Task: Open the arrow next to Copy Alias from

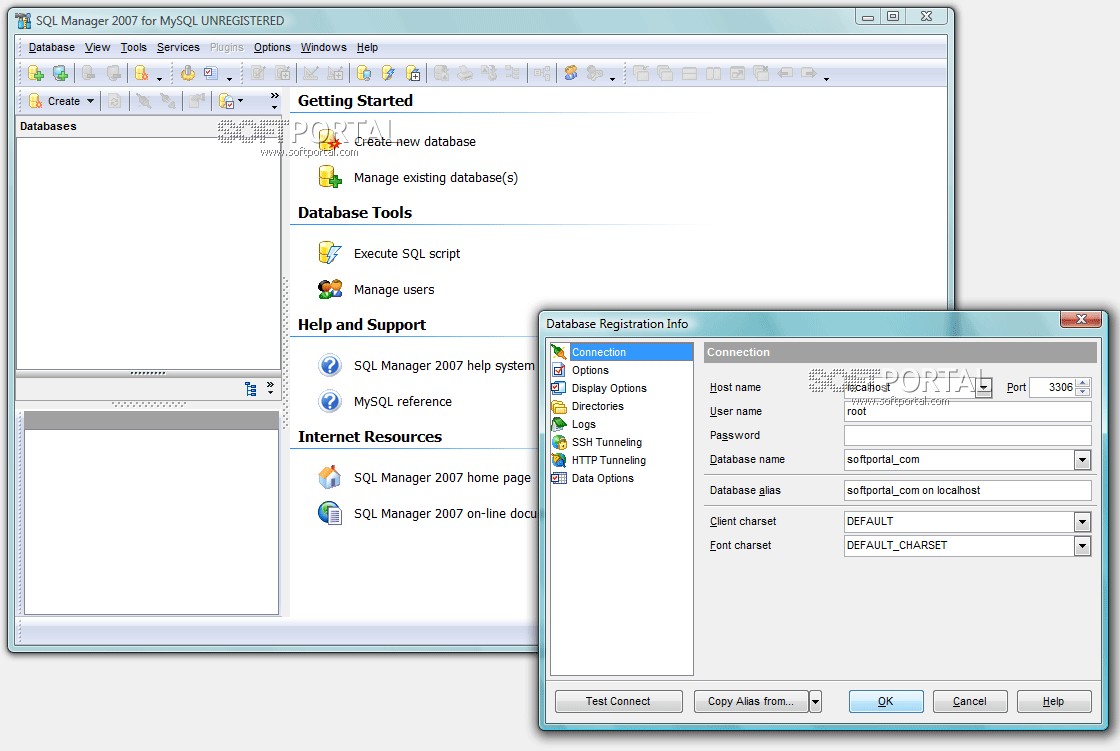Action: tap(815, 702)
